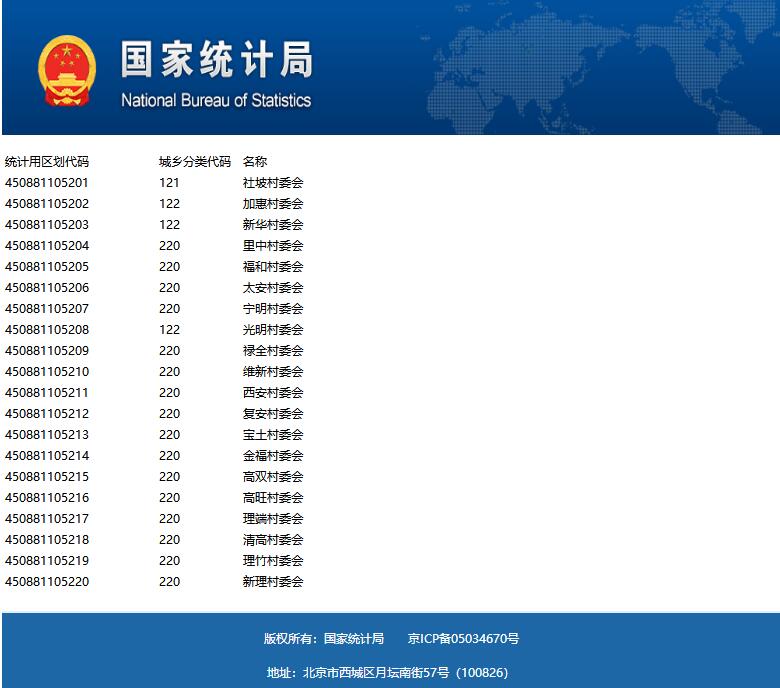This screenshot has width=780, height=688.
Task: Click 宁明村委会 name
Action: [273, 308]
